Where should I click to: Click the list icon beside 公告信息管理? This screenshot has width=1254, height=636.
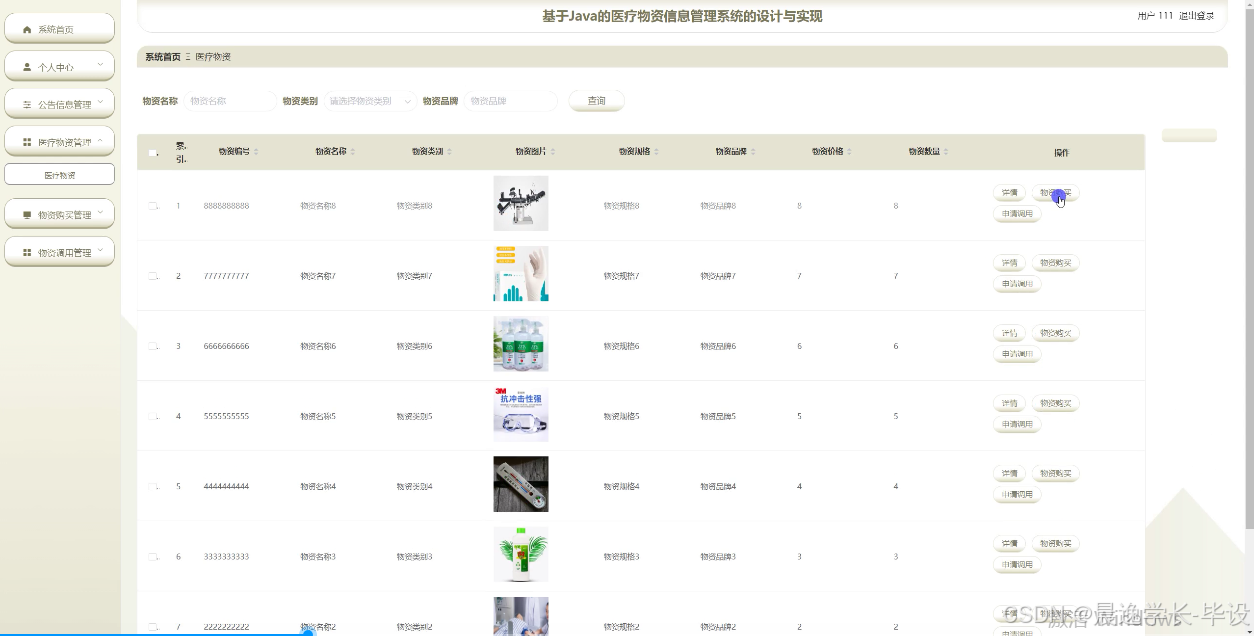[x=25, y=103]
